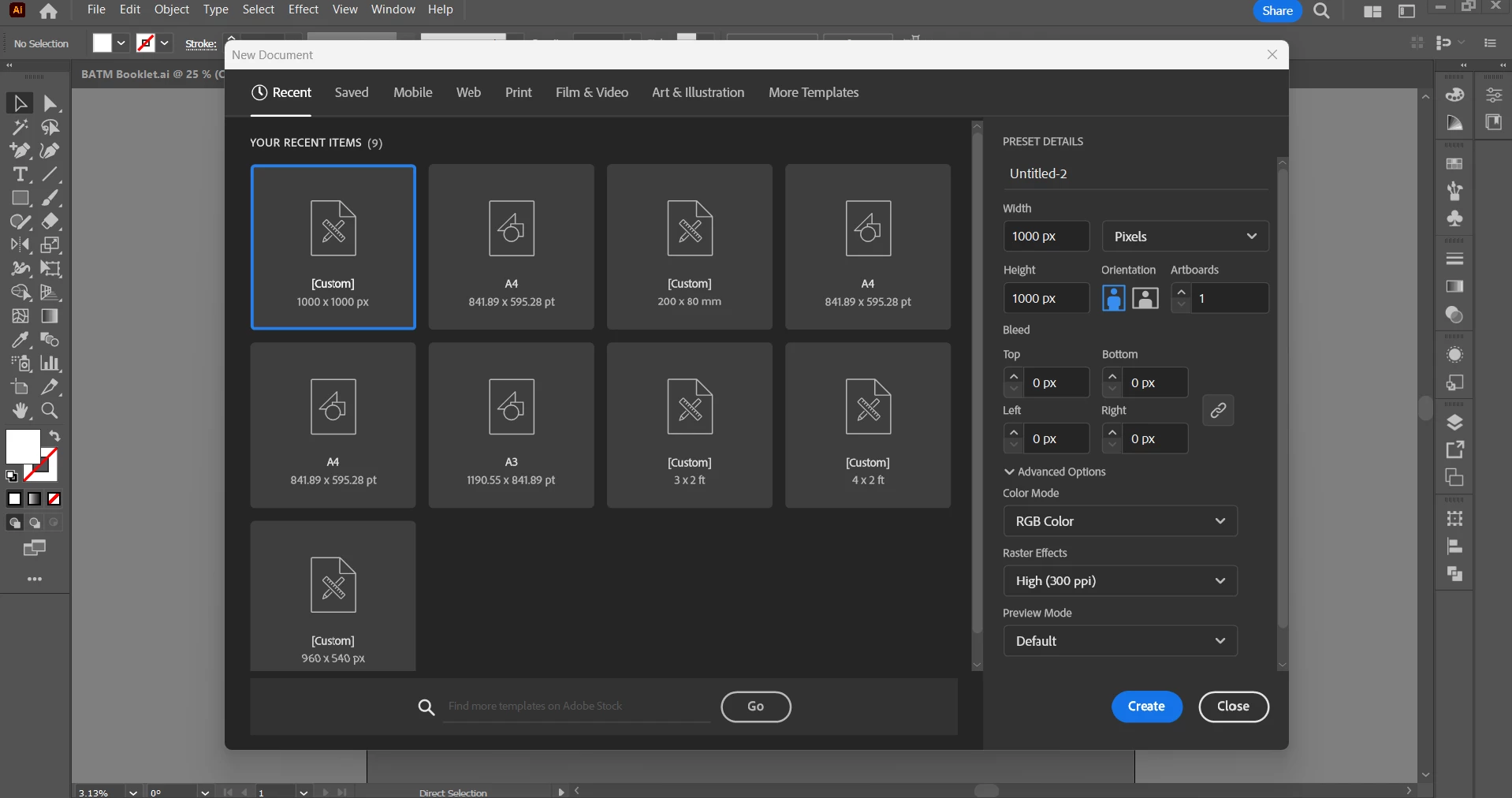Select the Direct Selection tool
Viewport: 1512px width, 798px height.
pyautogui.click(x=50, y=103)
